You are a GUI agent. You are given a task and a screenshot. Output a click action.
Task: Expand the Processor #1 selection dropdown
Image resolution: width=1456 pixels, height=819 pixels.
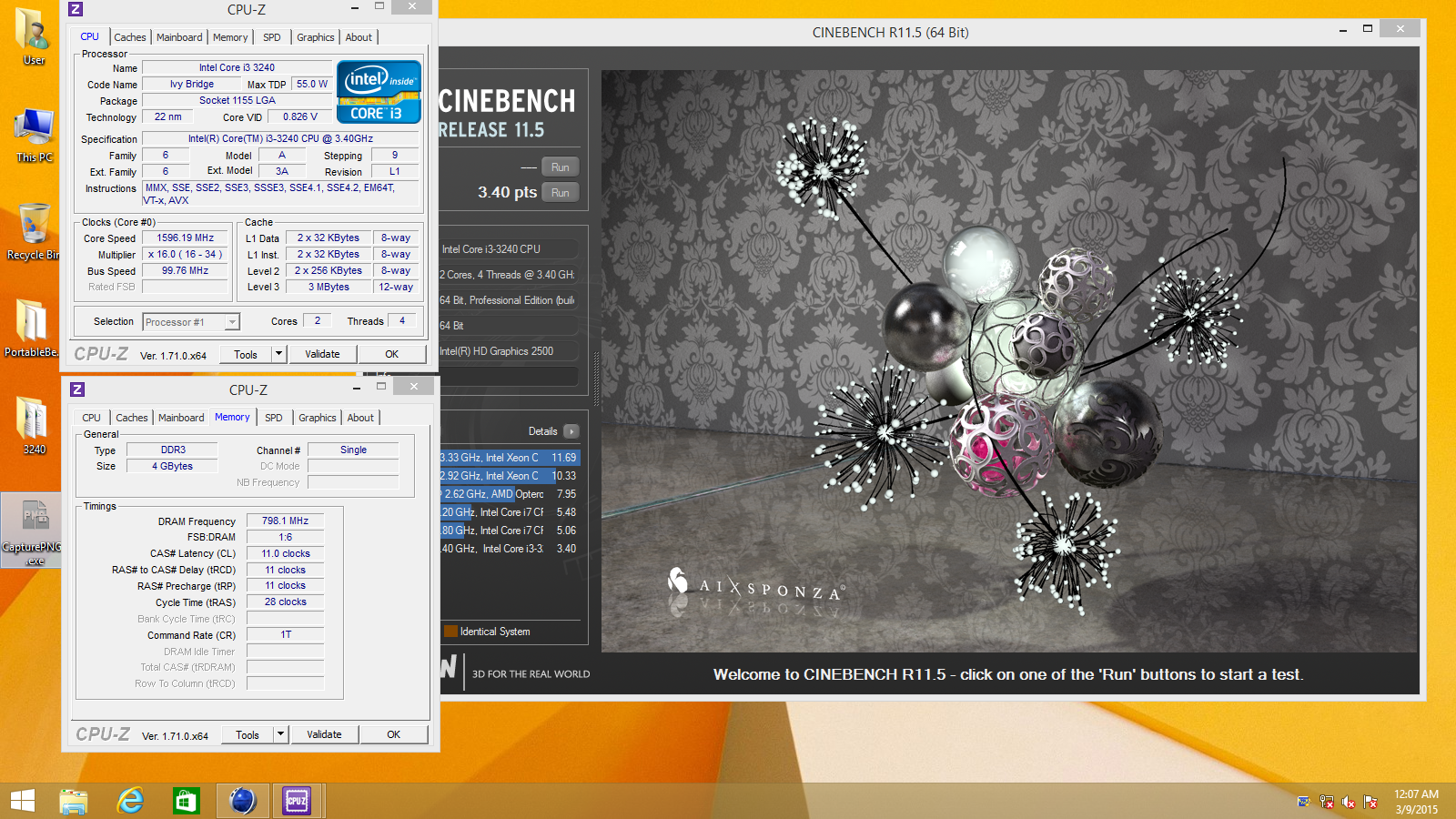tap(233, 322)
